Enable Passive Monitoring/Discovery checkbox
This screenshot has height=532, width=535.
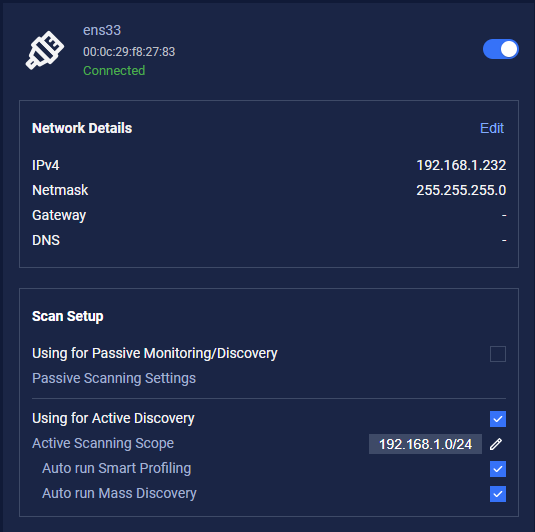tap(498, 354)
